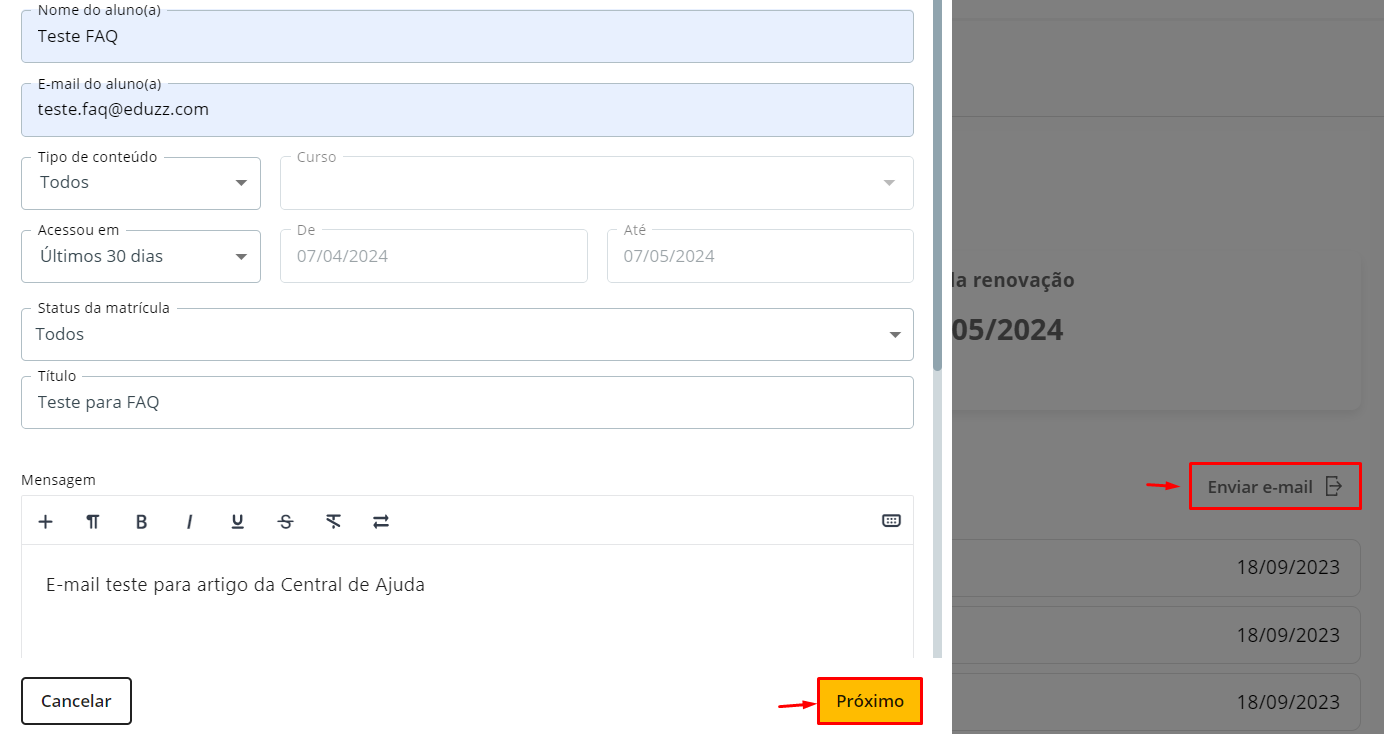Apply strikethrough formatting to the message

tap(285, 521)
